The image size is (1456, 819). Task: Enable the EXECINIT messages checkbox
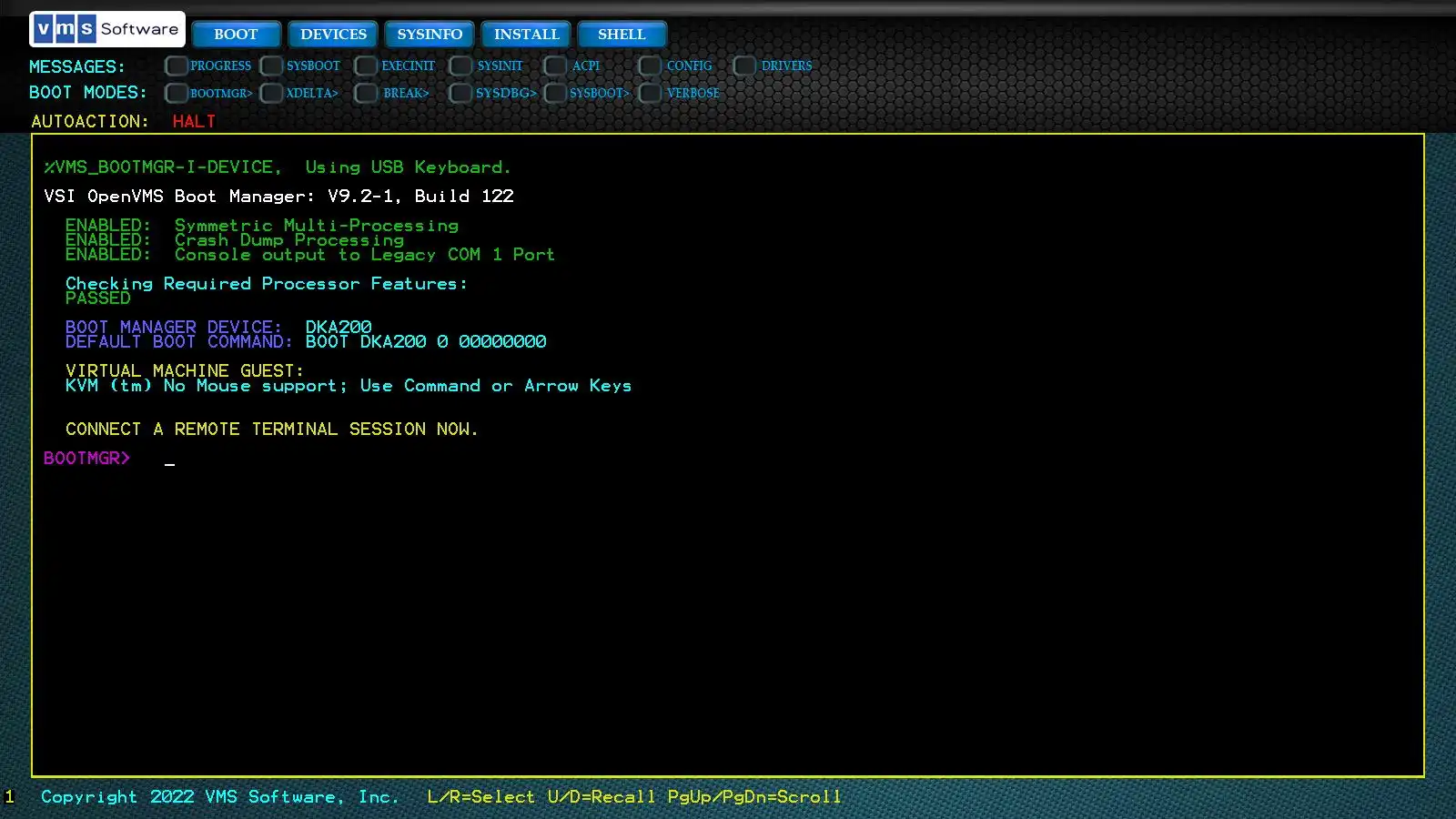coord(366,66)
